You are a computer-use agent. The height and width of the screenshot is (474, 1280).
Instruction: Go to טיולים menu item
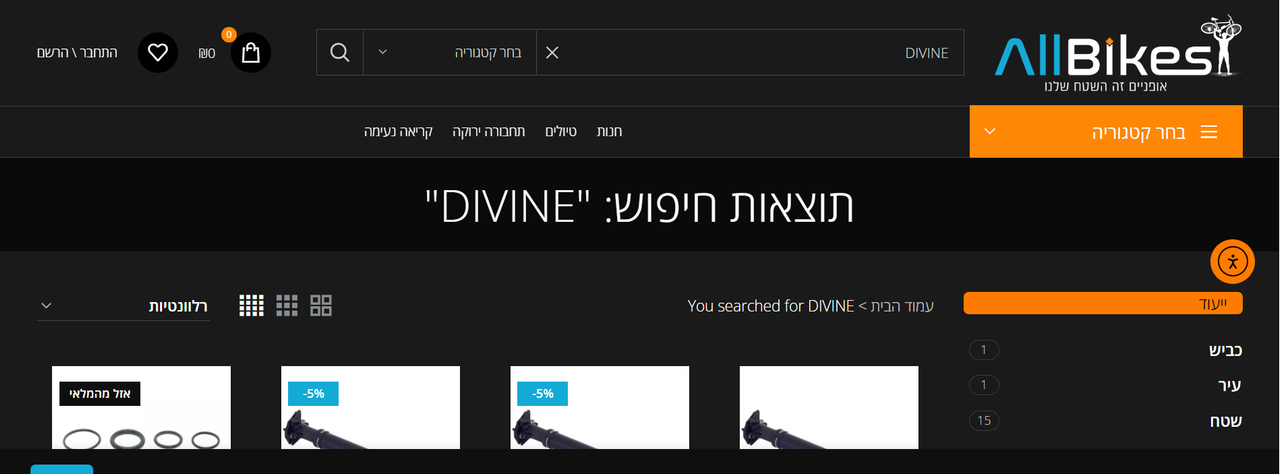pyautogui.click(x=560, y=132)
